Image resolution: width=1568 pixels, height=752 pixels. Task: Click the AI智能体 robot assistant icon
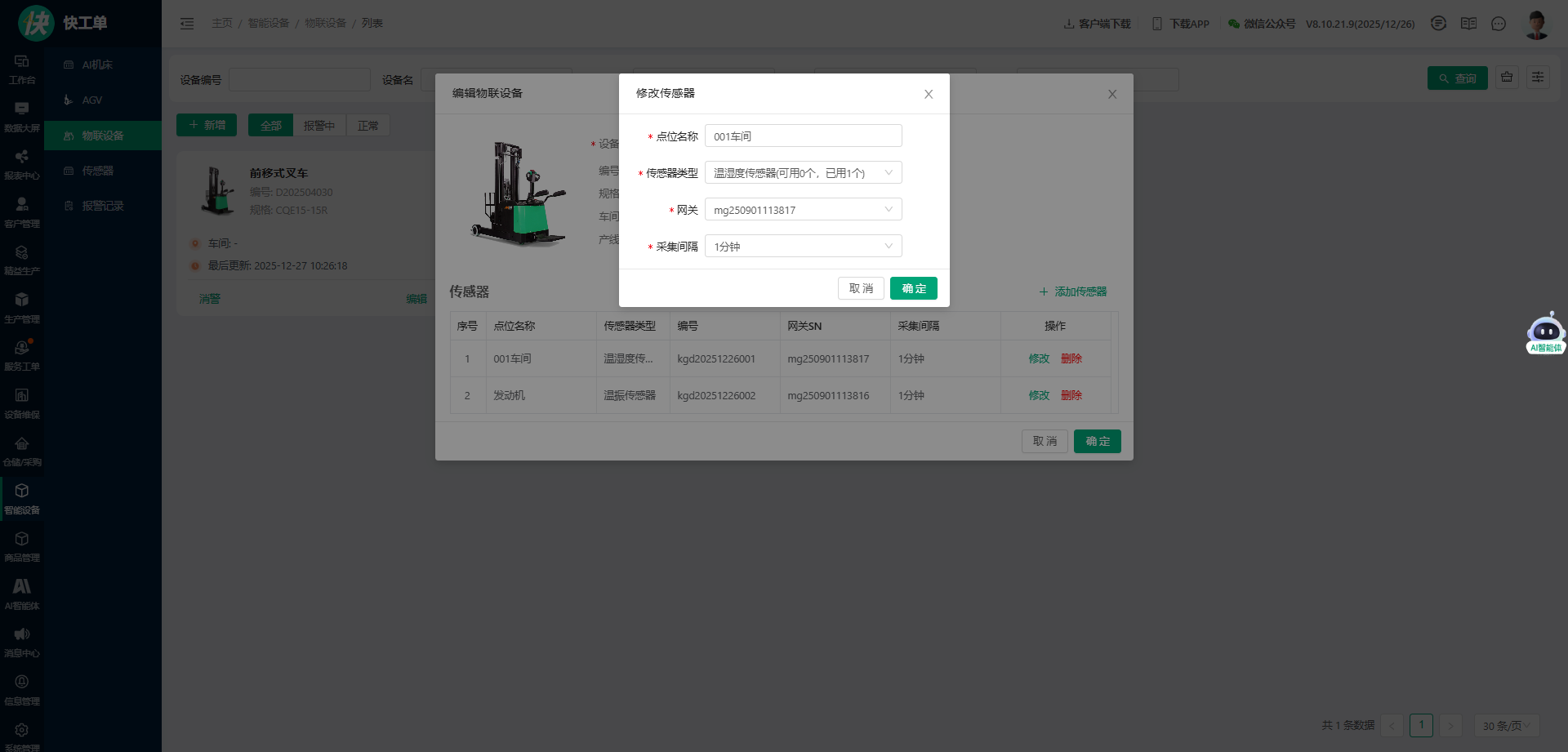[1545, 332]
